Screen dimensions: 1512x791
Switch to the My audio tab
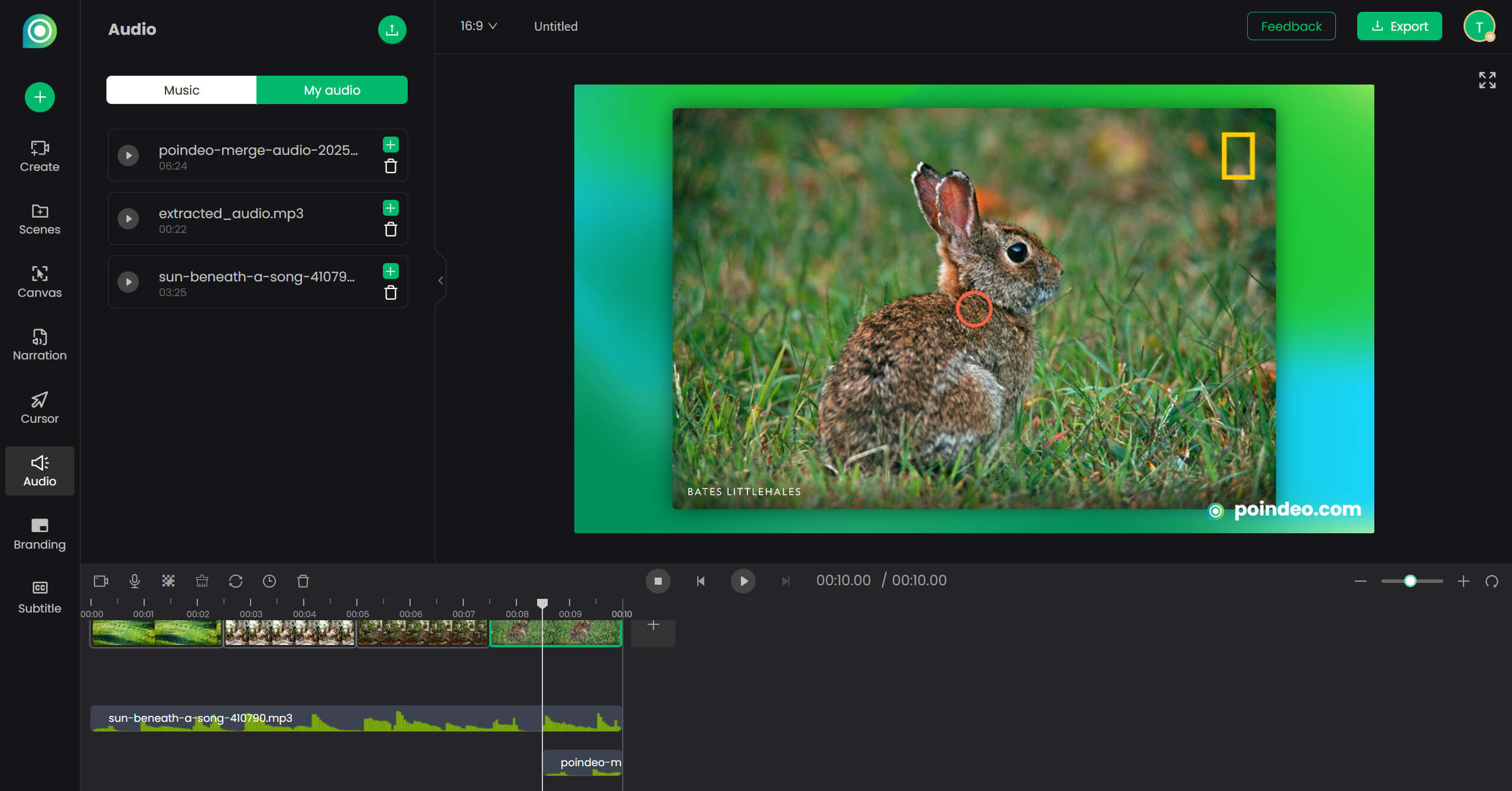point(331,90)
